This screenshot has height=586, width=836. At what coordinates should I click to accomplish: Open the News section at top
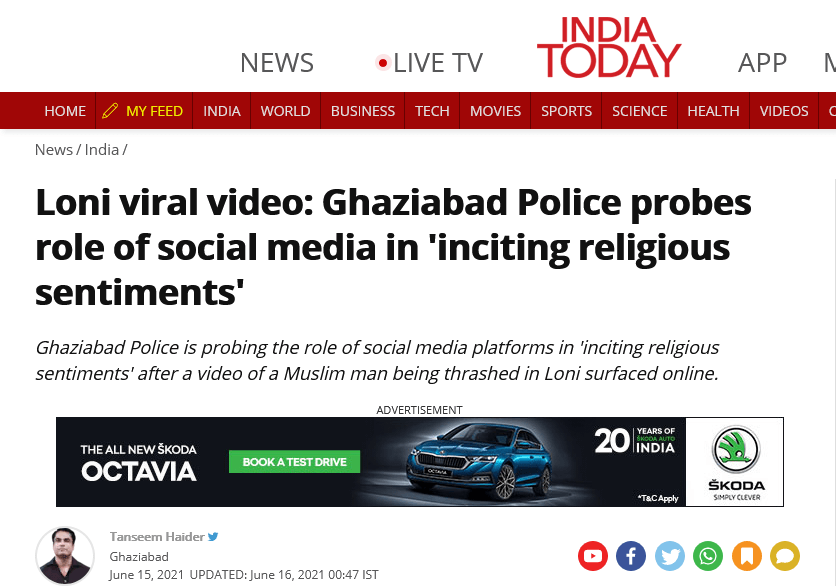[277, 63]
